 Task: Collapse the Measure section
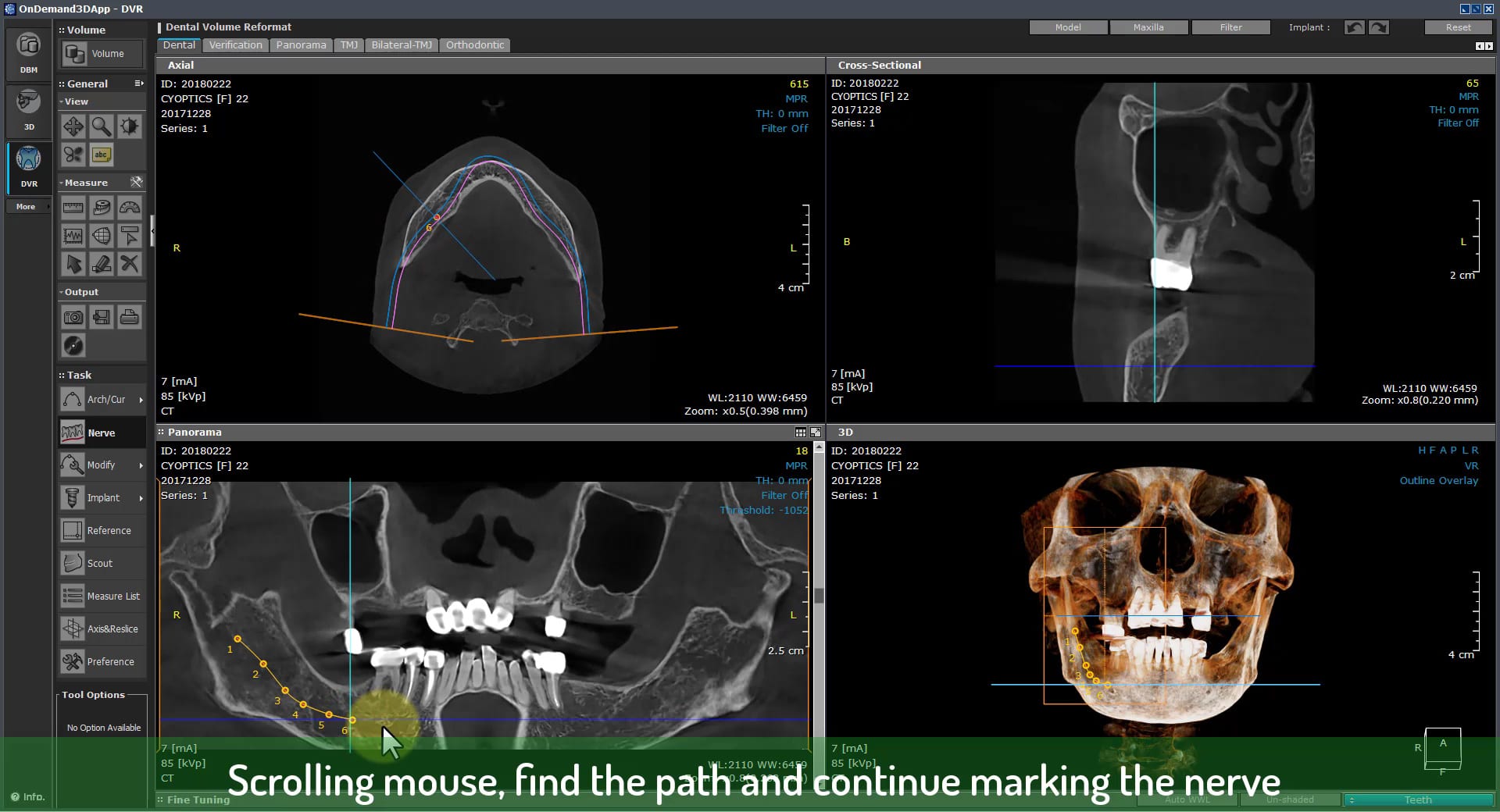click(x=61, y=183)
